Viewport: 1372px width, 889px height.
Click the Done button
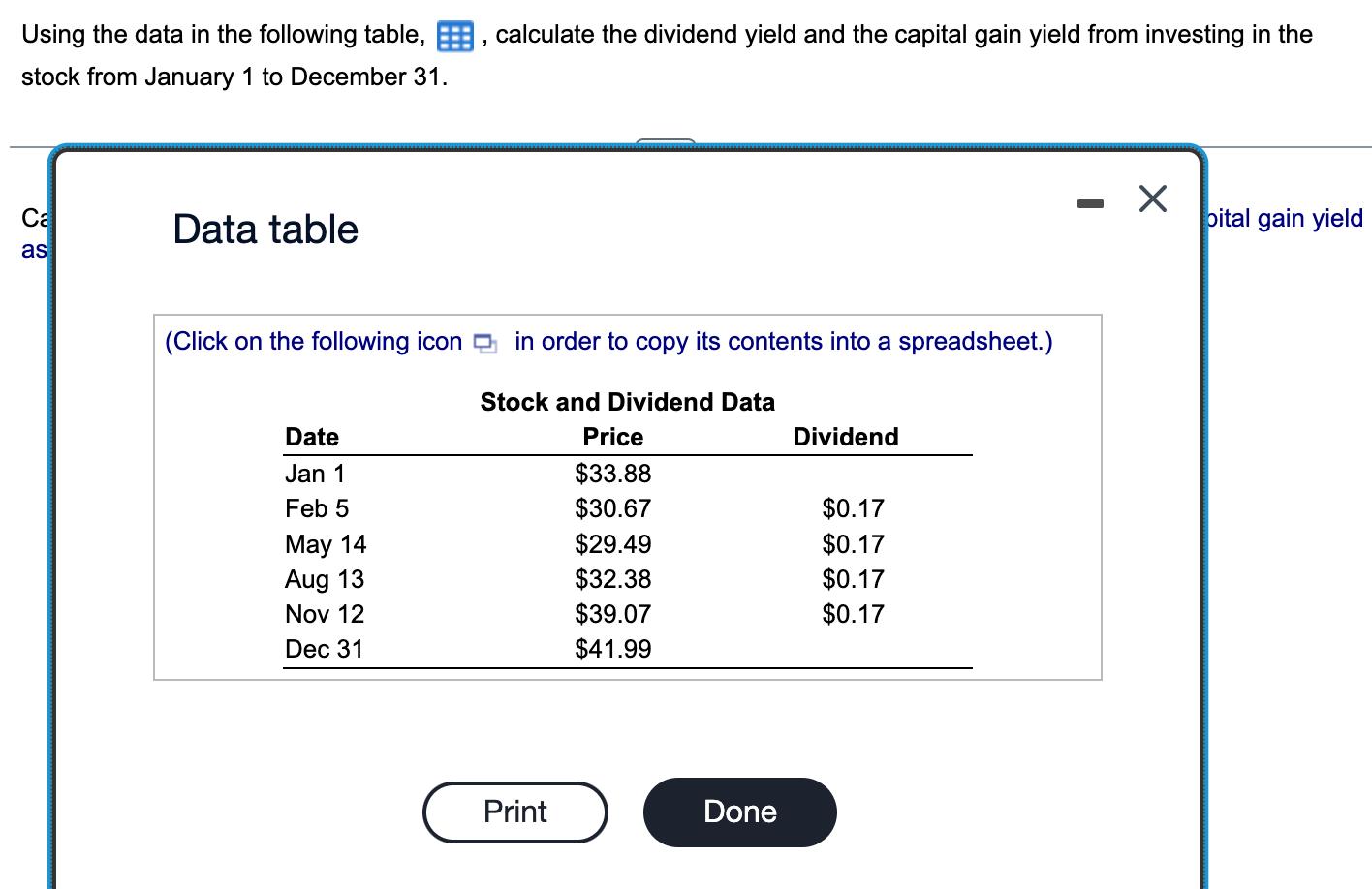click(x=739, y=812)
